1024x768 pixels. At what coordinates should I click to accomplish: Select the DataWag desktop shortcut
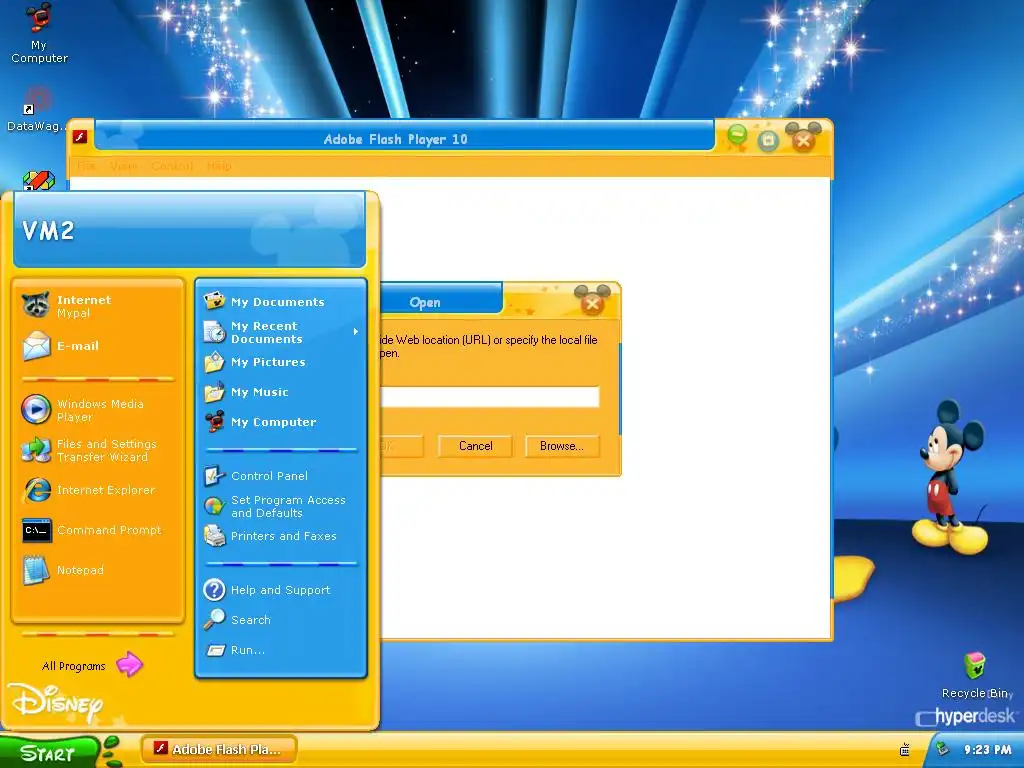(x=36, y=109)
